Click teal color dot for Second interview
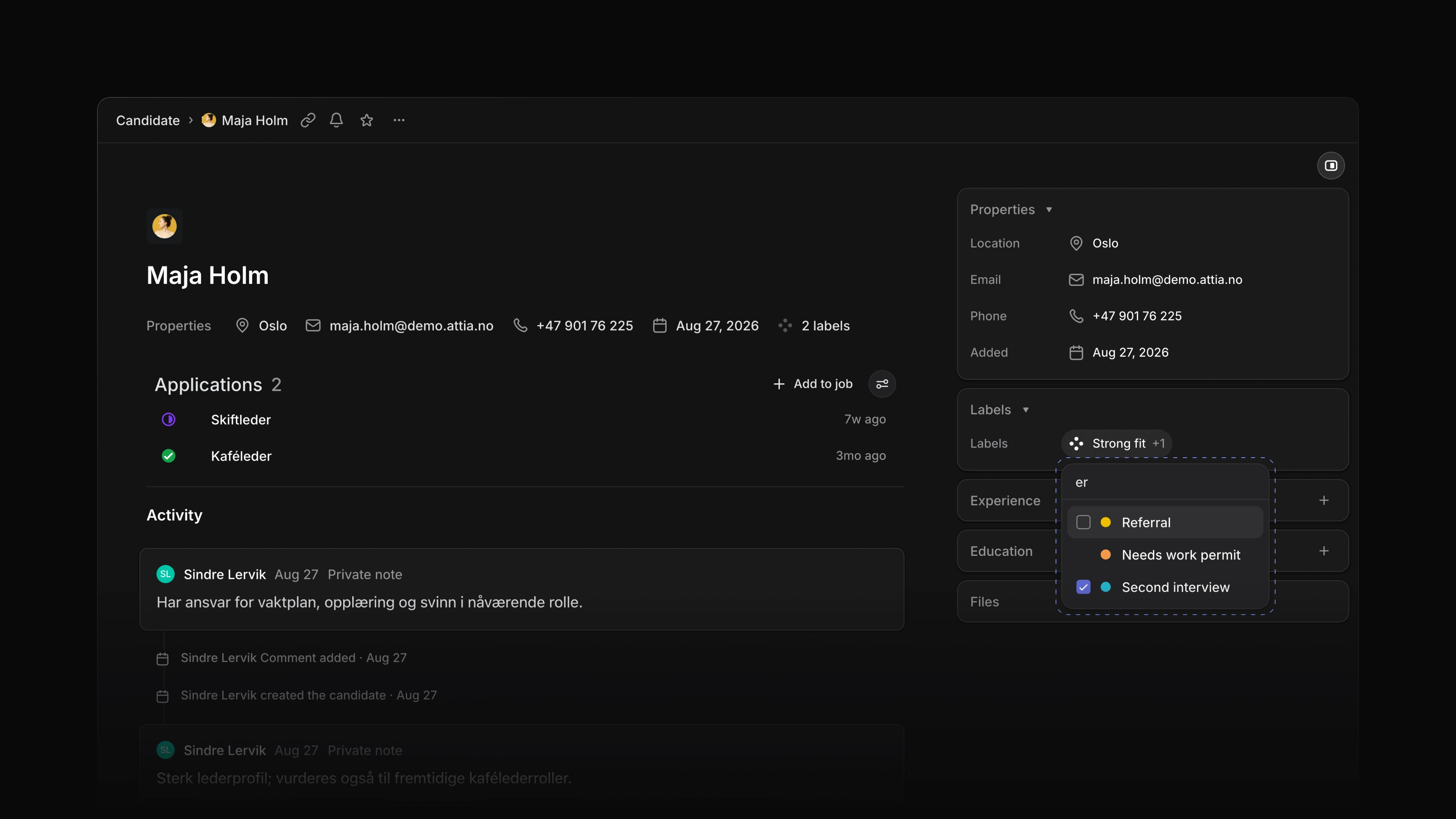 tap(1106, 587)
